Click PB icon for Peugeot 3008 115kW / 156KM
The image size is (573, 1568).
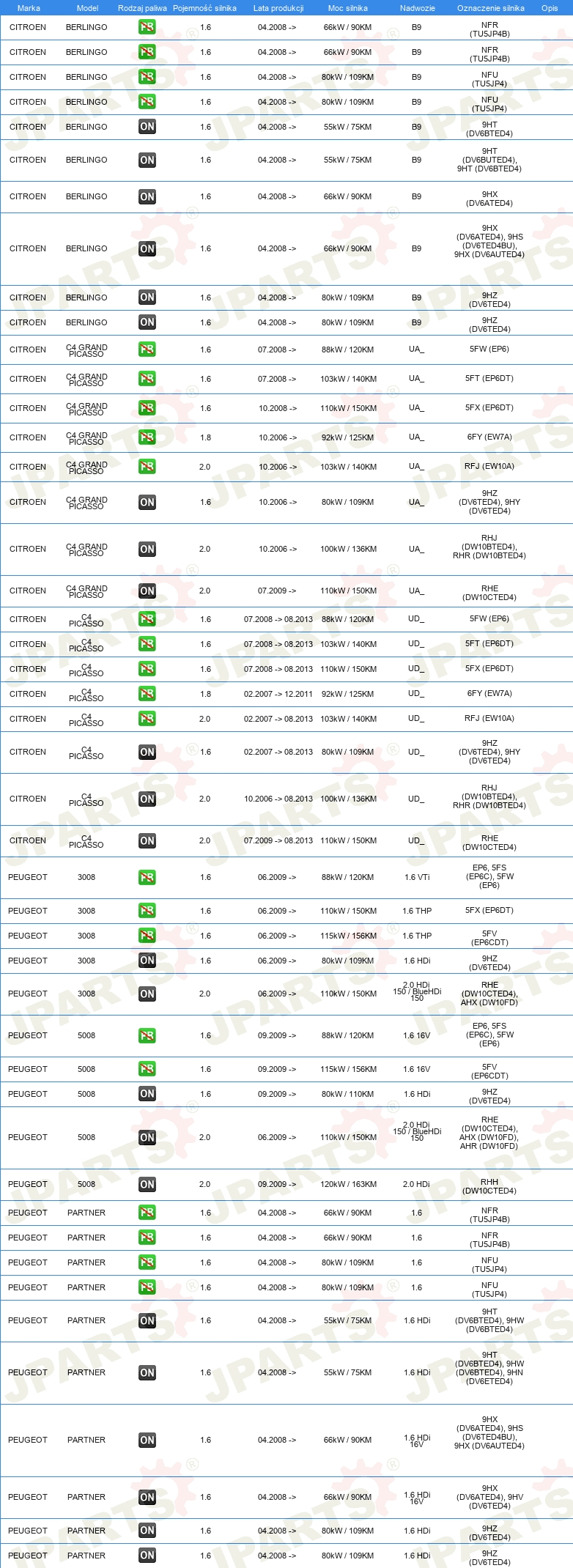click(147, 936)
